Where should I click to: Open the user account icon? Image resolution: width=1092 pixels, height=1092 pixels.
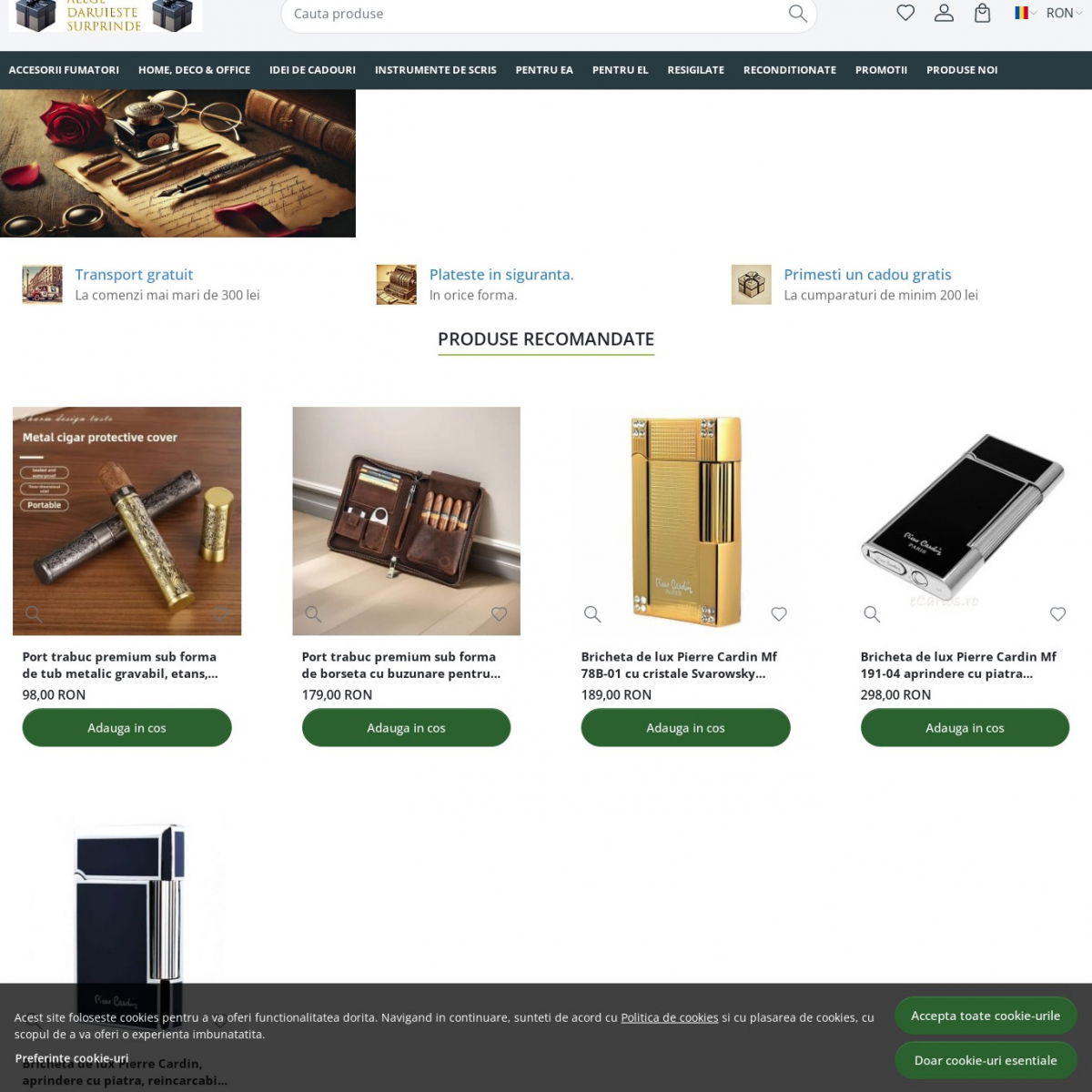[x=944, y=13]
